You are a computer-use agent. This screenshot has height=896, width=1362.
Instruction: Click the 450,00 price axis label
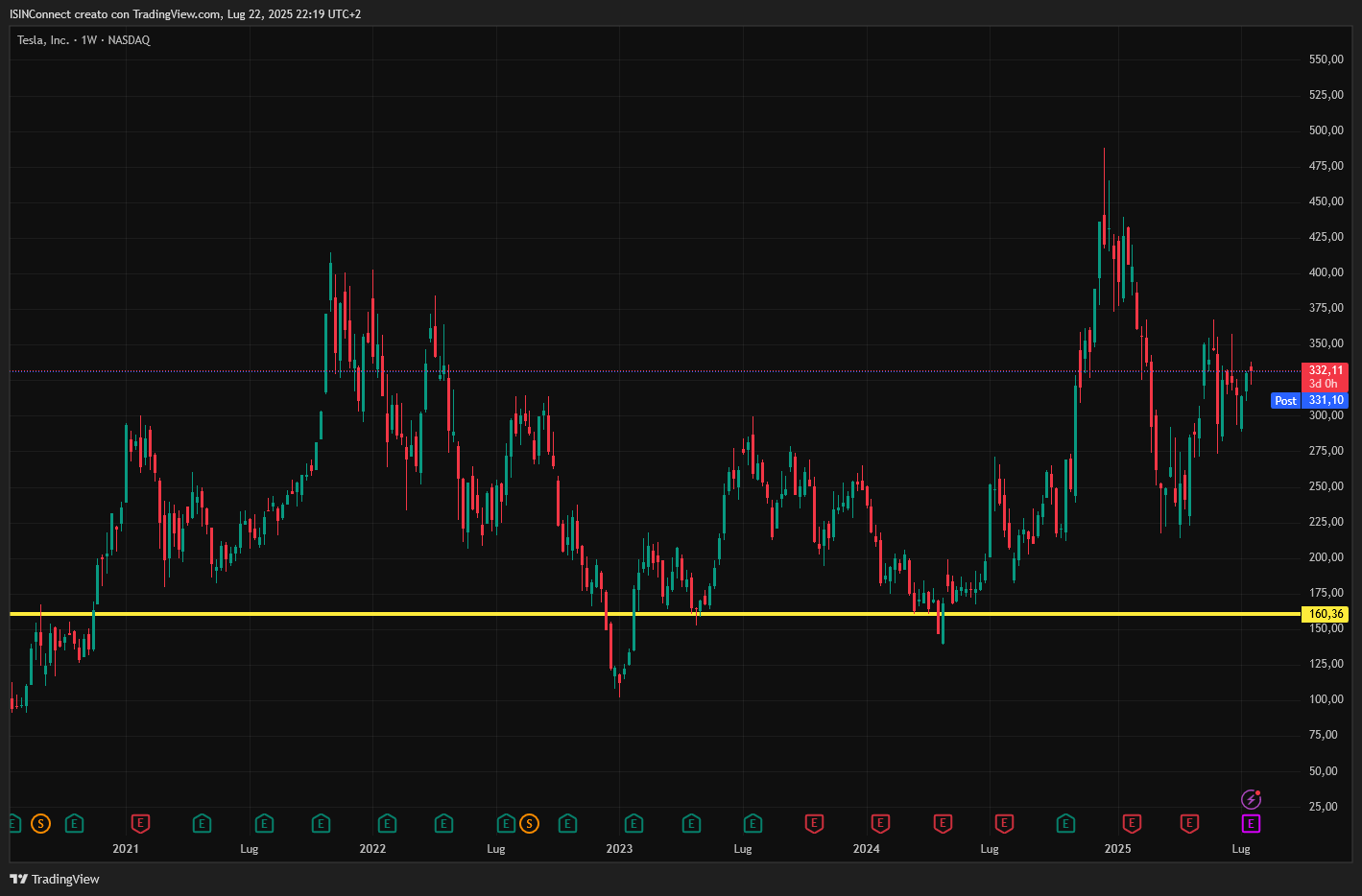pos(1326,201)
